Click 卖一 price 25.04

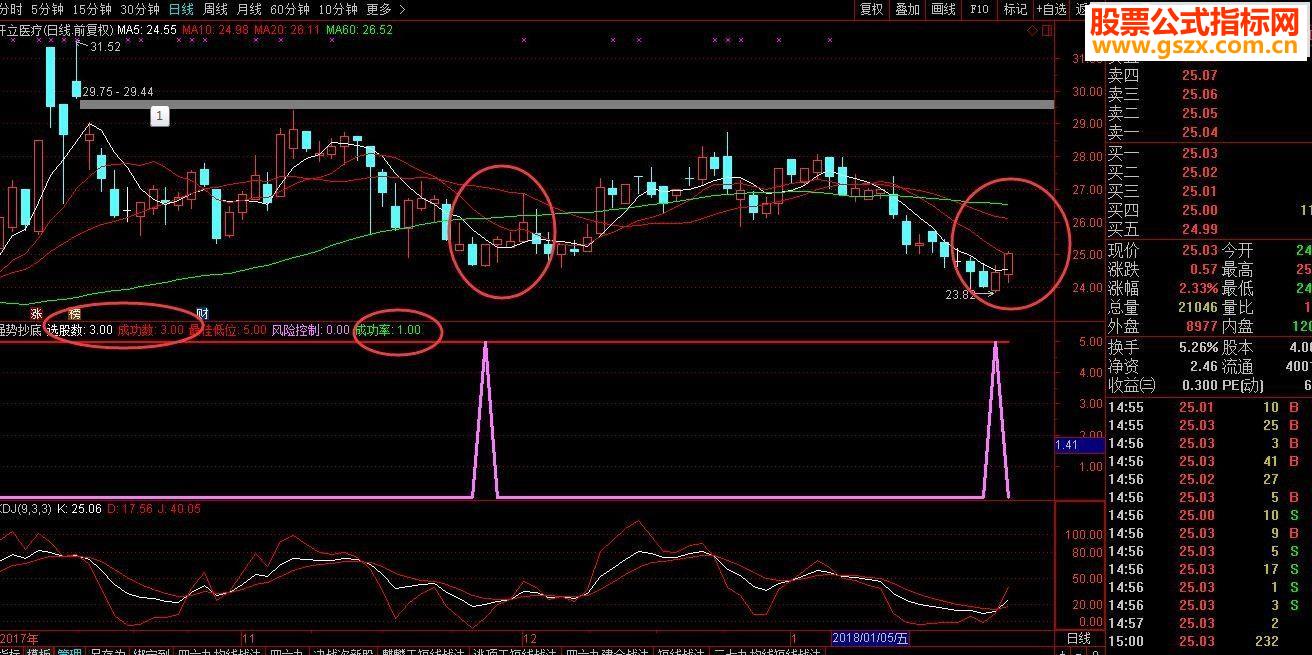coord(1199,133)
